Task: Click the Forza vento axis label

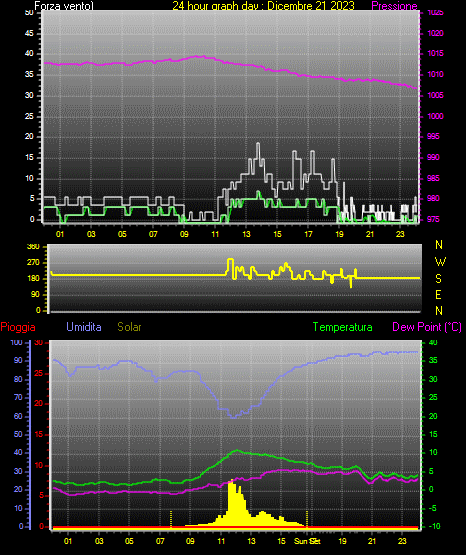Action: (x=64, y=6)
